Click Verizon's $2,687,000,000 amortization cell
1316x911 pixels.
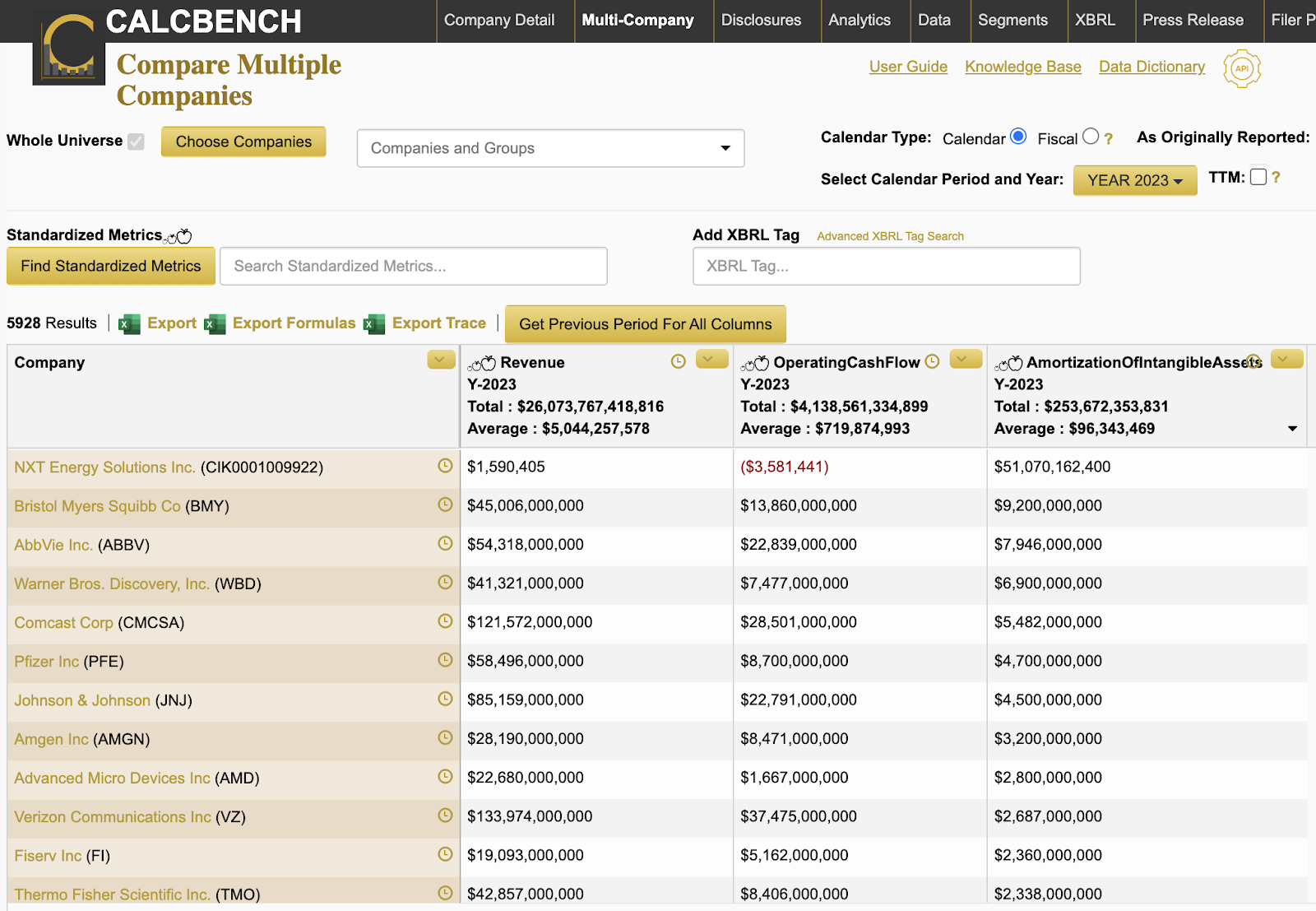click(x=1048, y=816)
